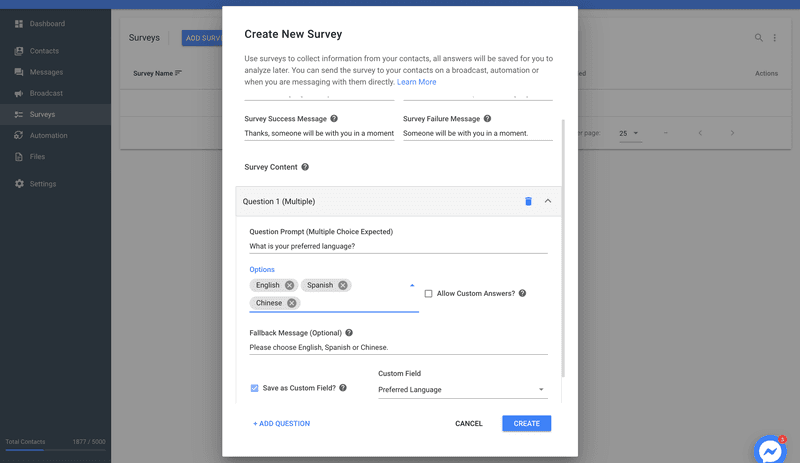This screenshot has width=800, height=463.
Task: Click the Files sidebar icon
Action: point(19,157)
